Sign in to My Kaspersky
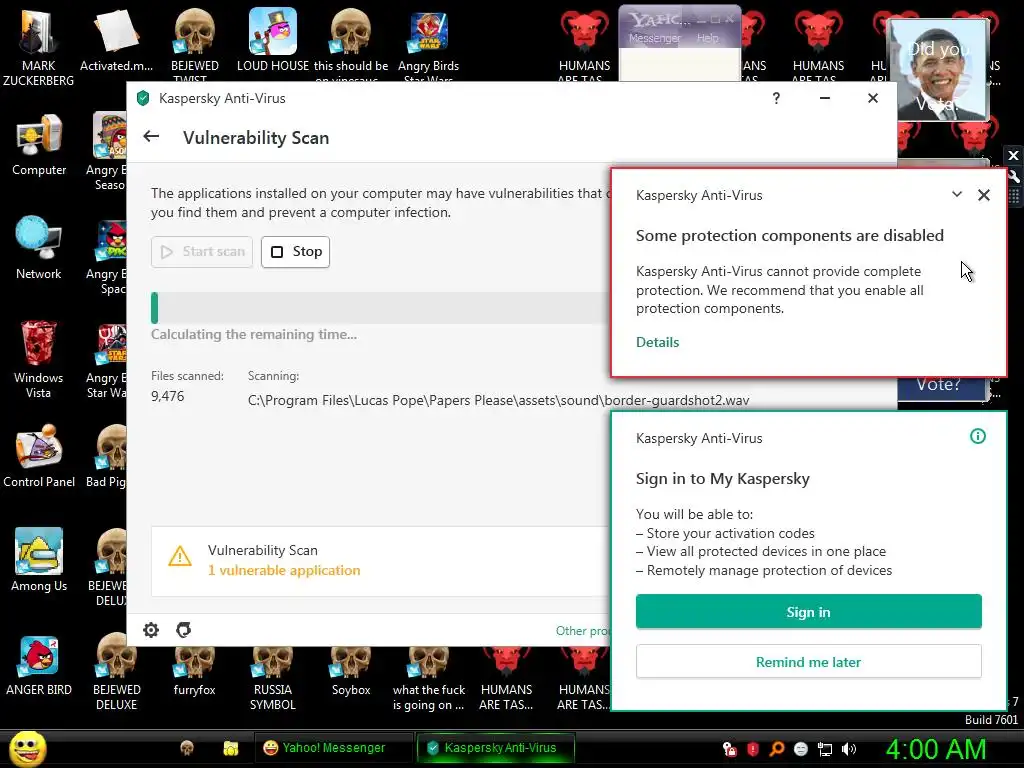 [808, 612]
